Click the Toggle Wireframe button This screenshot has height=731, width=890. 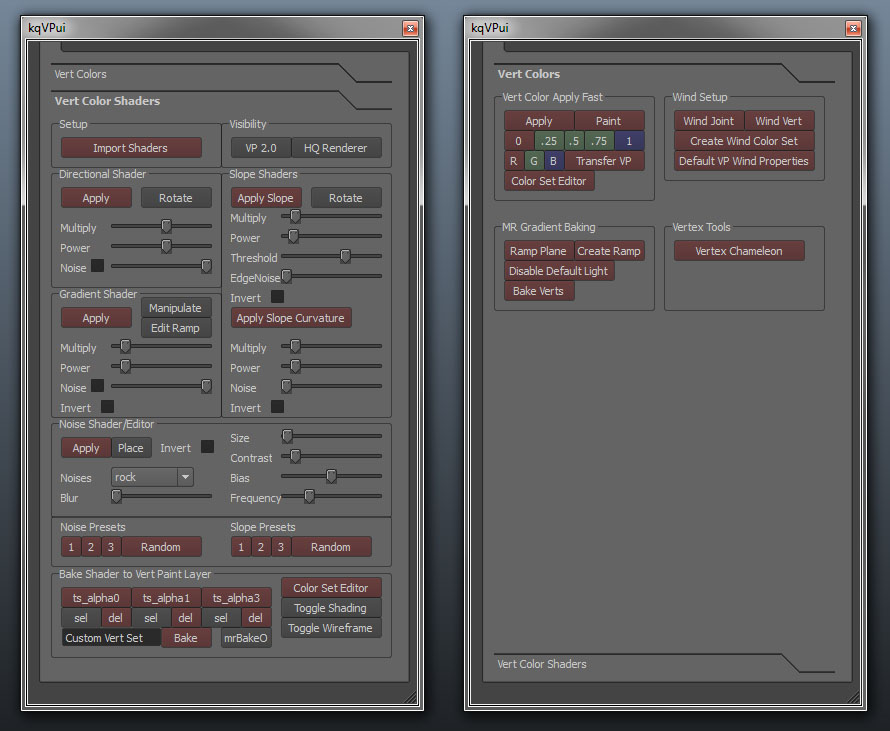(330, 628)
